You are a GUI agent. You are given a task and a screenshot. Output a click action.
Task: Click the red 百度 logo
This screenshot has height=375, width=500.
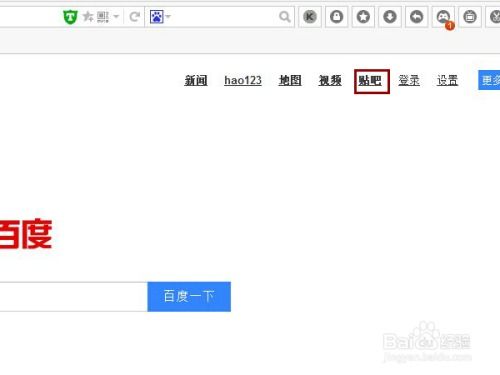pyautogui.click(x=26, y=234)
